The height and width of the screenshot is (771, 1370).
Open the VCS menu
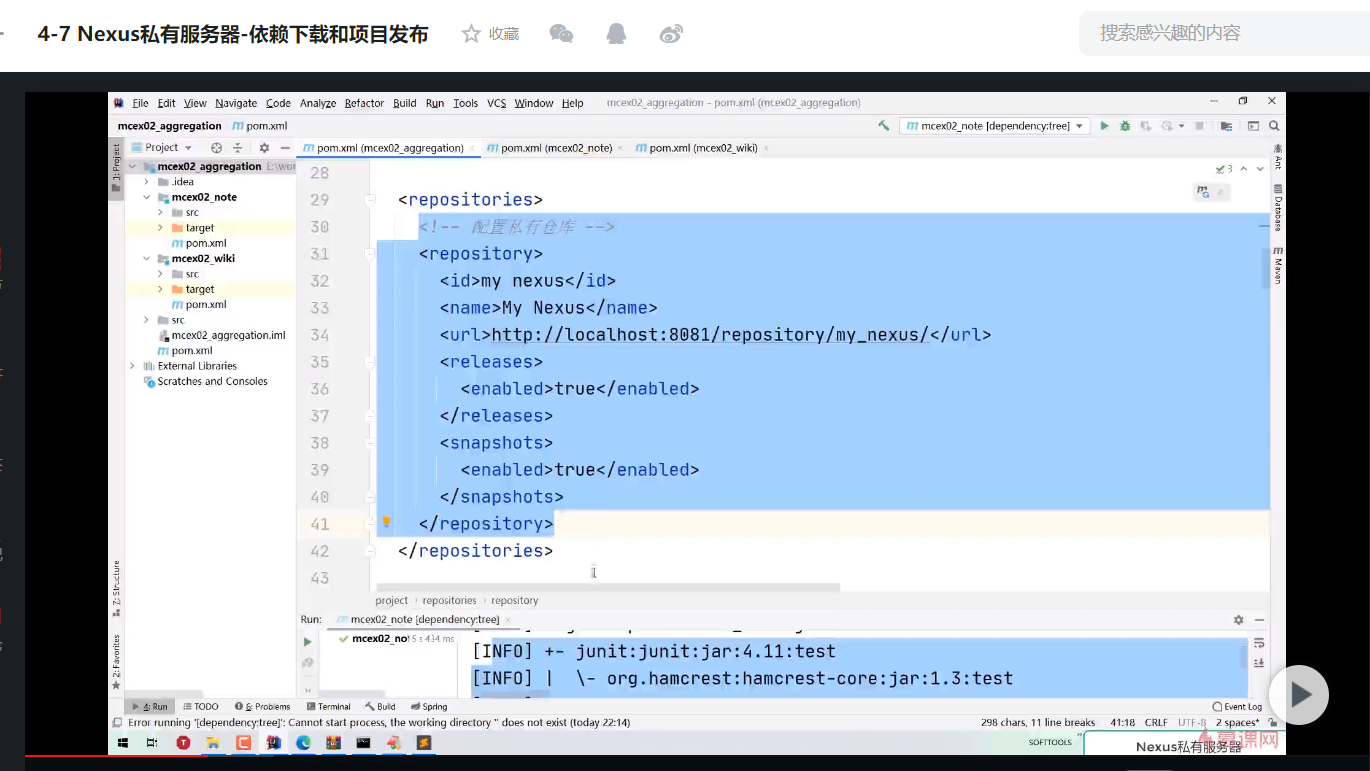497,103
